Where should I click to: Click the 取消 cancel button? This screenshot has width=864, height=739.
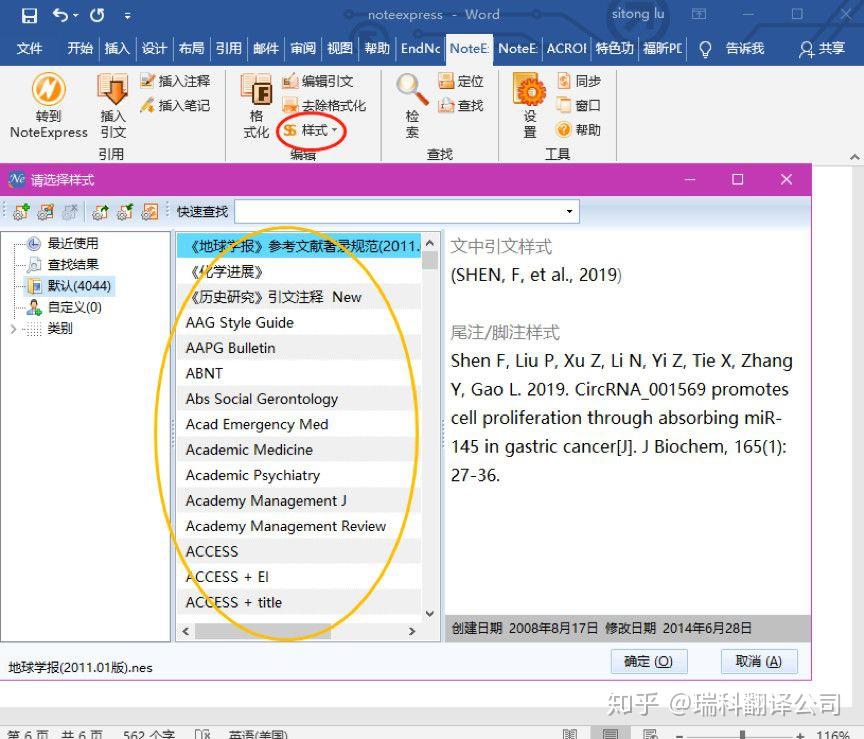(x=758, y=661)
